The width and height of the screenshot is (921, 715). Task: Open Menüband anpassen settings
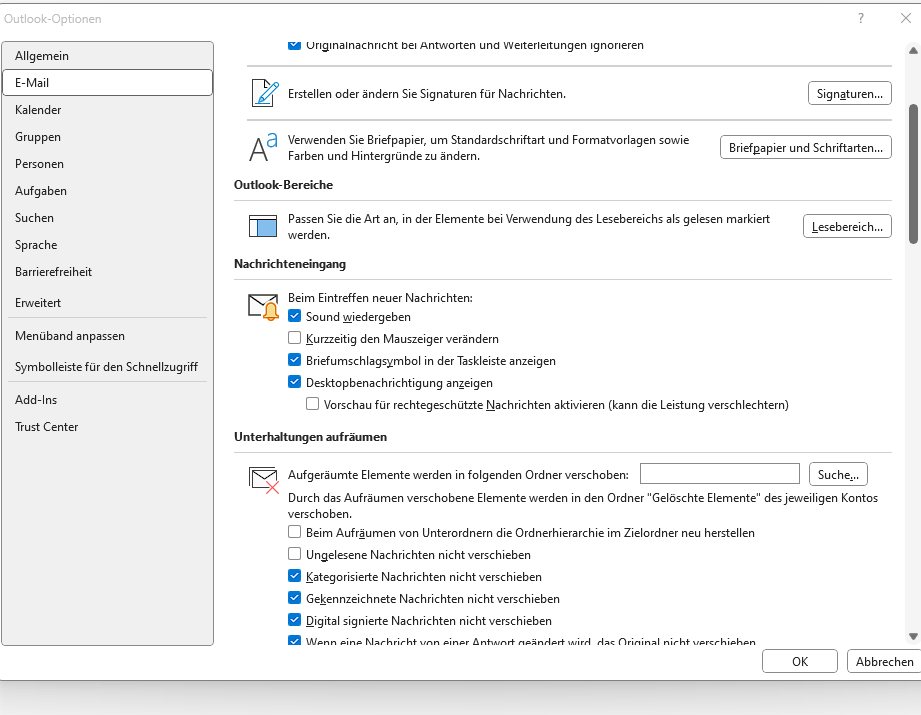pos(107,336)
